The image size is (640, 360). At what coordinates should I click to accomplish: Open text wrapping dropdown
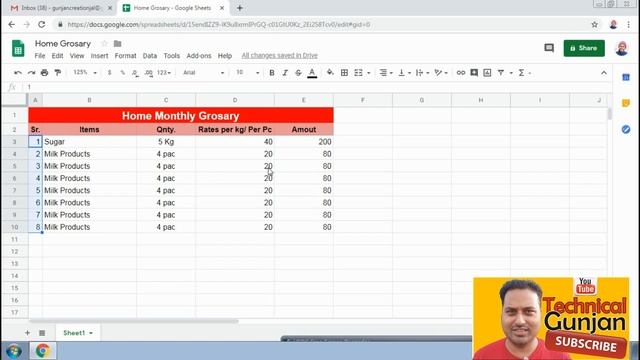[422, 73]
